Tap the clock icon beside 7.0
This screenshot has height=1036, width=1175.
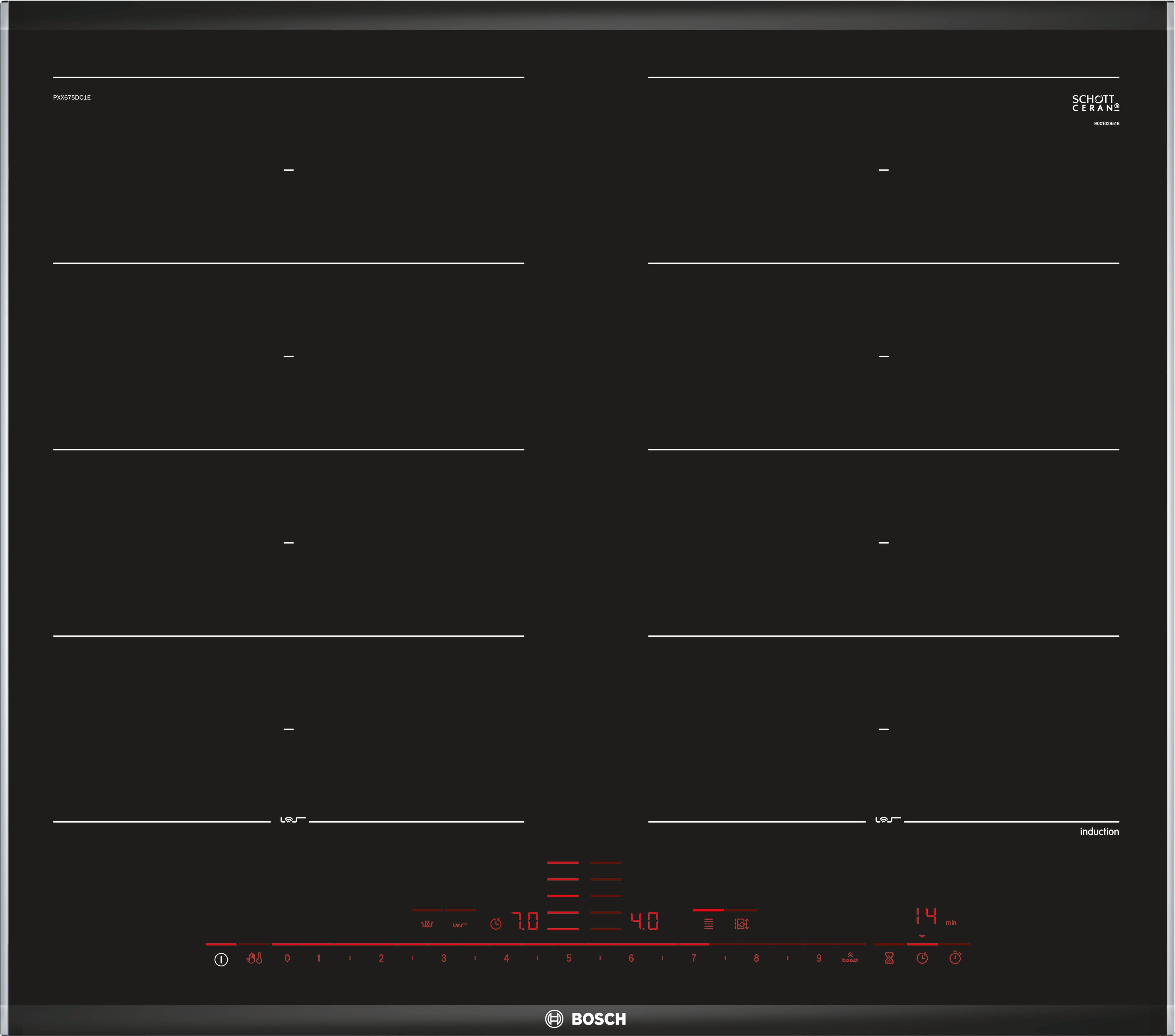point(496,923)
